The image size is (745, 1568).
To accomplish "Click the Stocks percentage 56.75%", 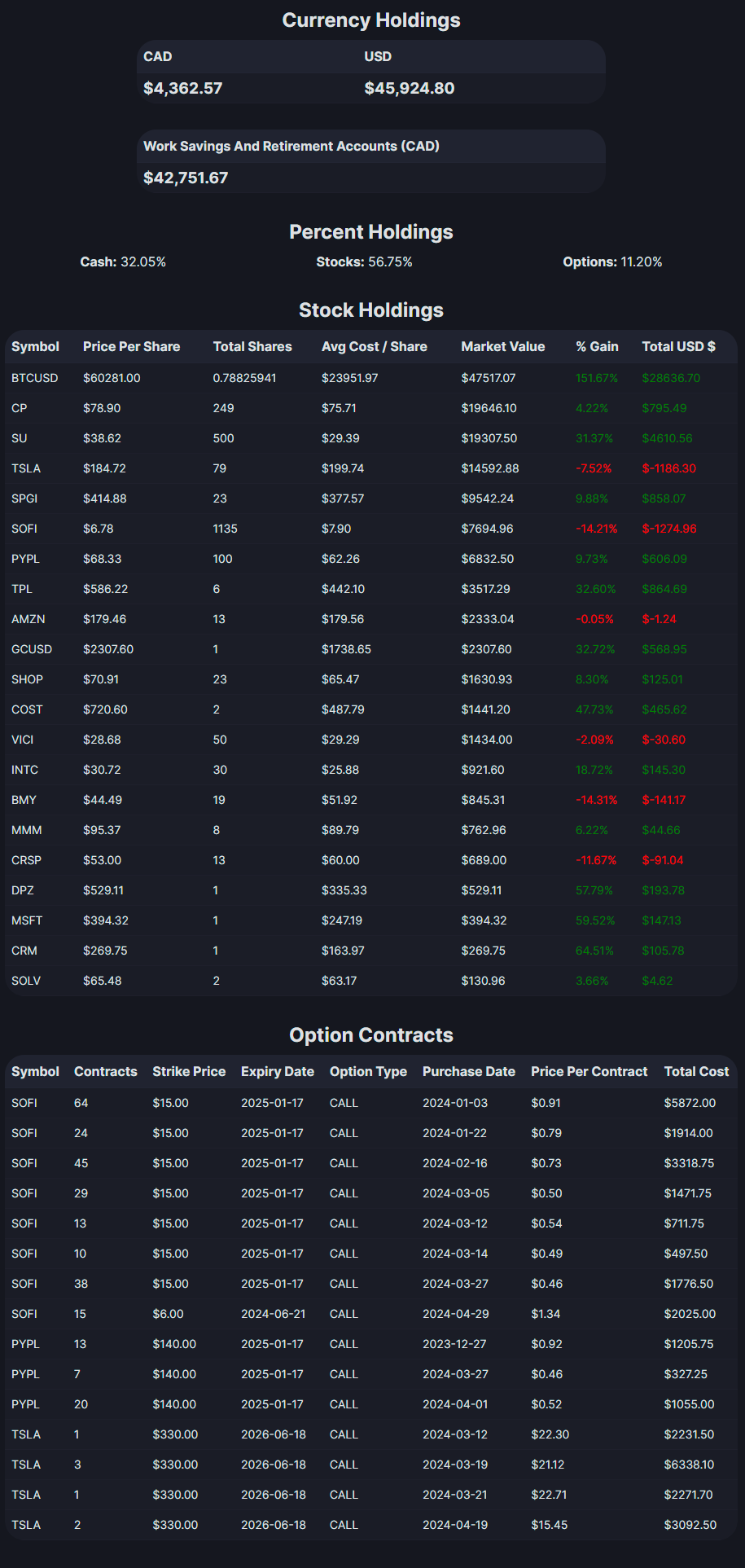I will (x=390, y=262).
